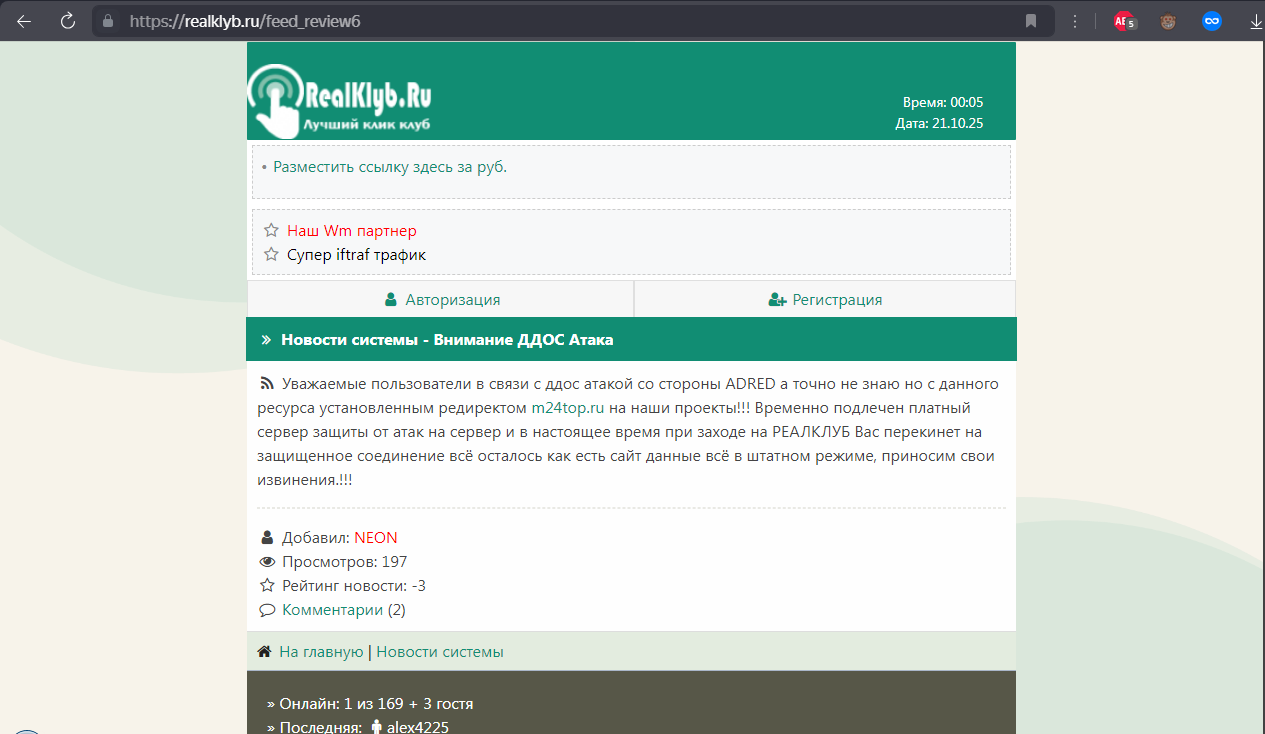The image size is (1265, 734).
Task: Click the padlock site info icon
Action: click(x=109, y=21)
